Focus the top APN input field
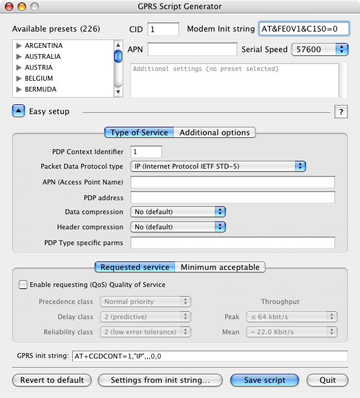Viewport: 360px width, 398px height. (192, 50)
